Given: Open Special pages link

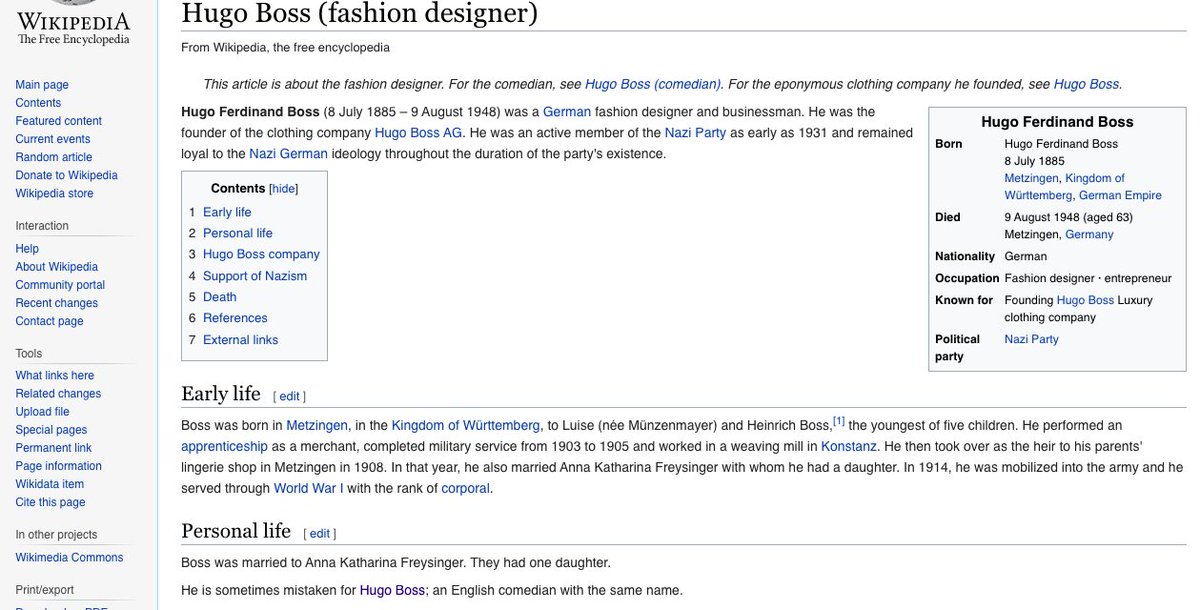Looking at the screenshot, I should click(51, 429).
